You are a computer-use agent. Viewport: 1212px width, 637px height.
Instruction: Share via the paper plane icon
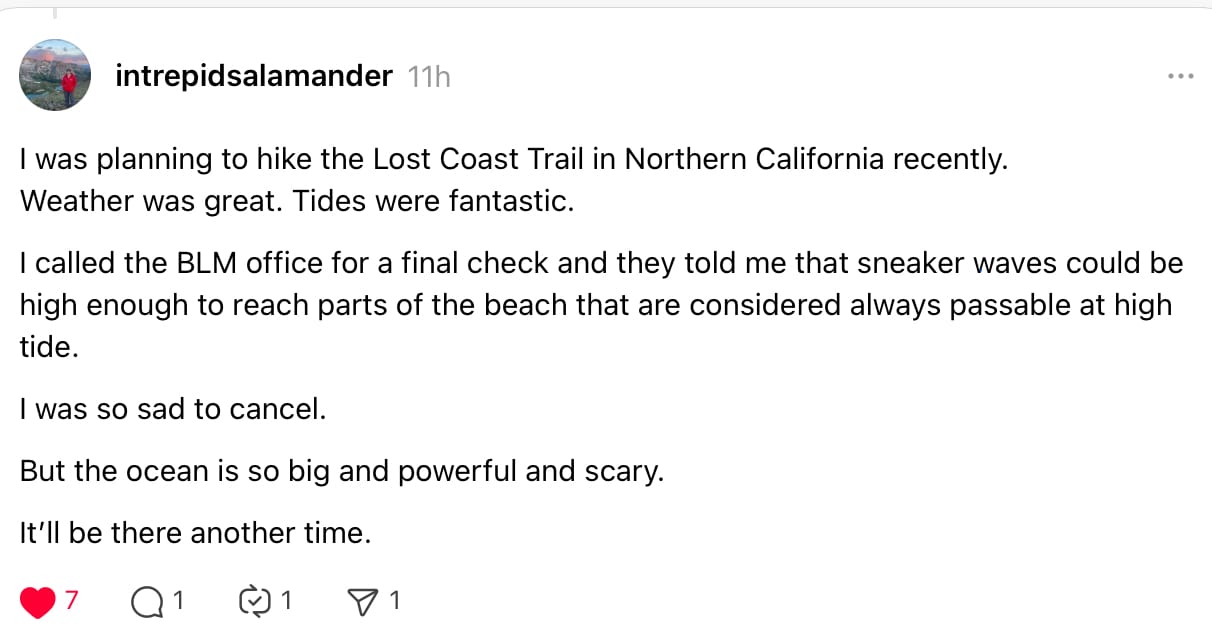(x=361, y=601)
